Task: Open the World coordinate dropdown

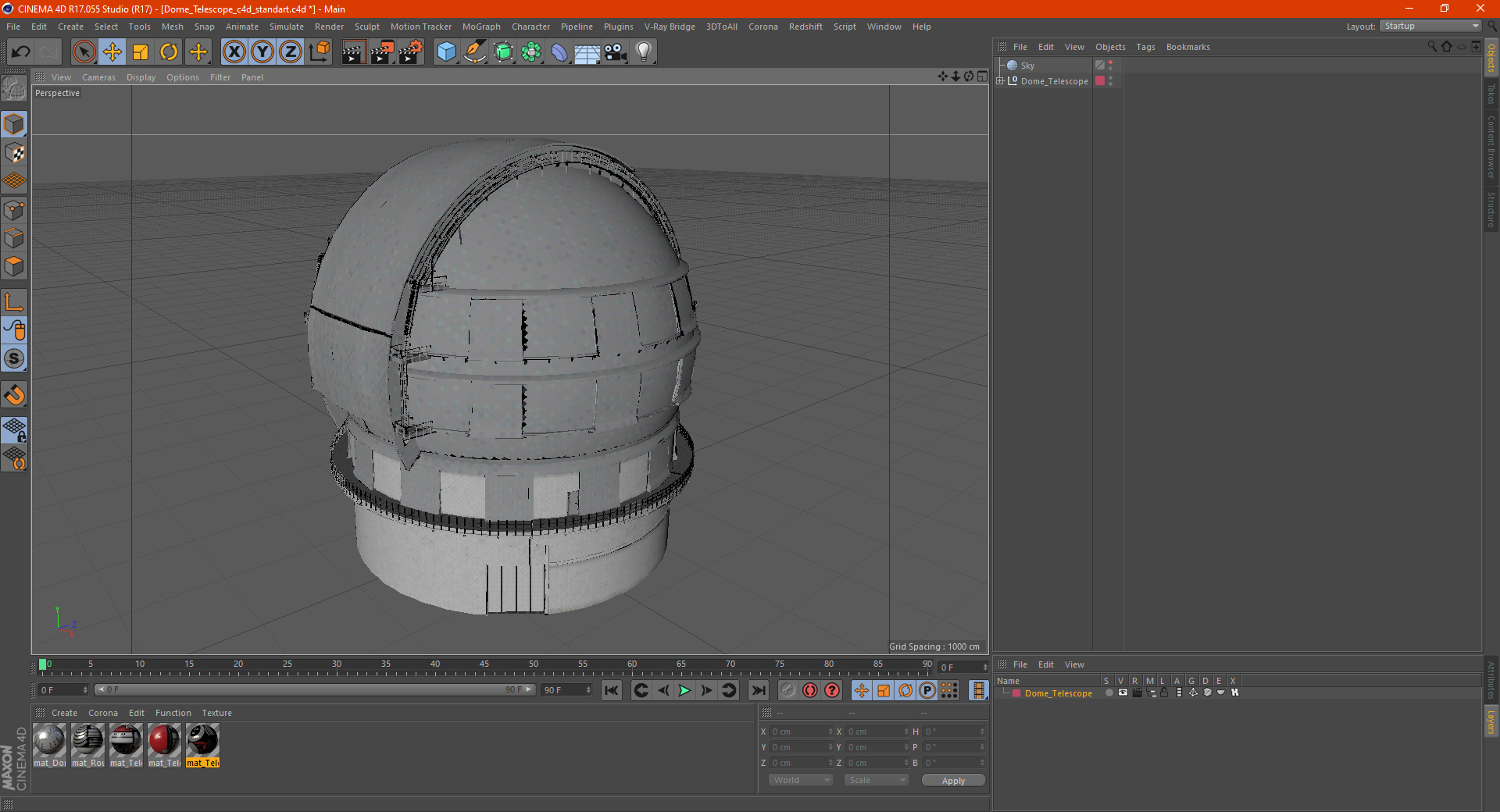Action: click(x=801, y=780)
